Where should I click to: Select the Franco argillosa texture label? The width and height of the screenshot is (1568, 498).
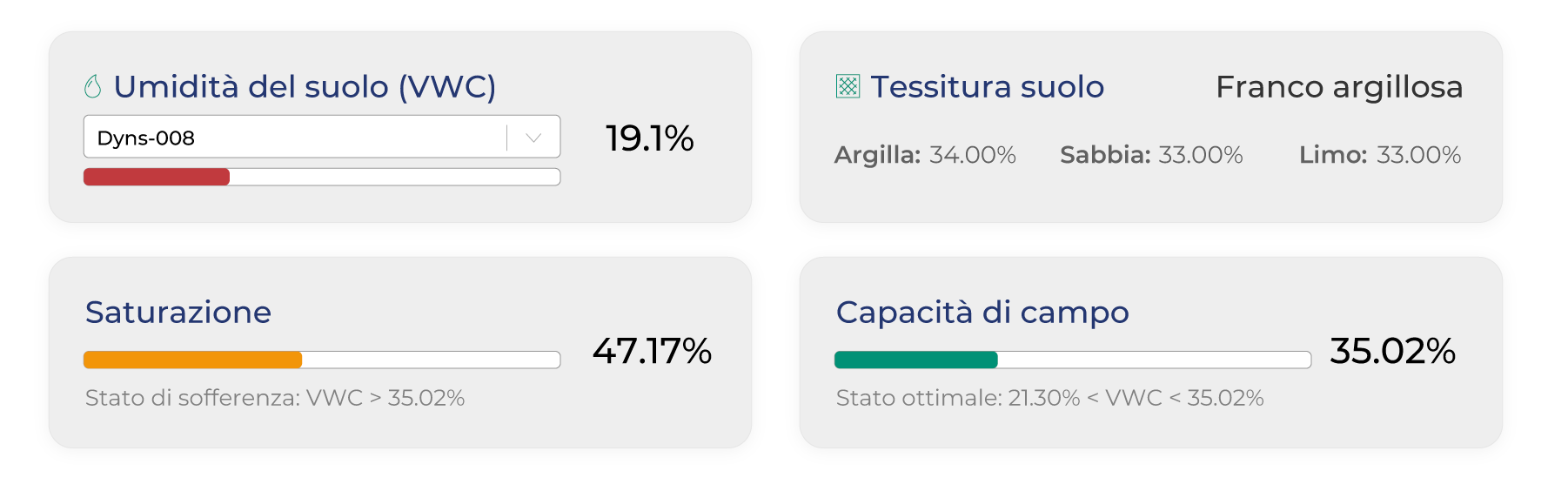[1338, 86]
